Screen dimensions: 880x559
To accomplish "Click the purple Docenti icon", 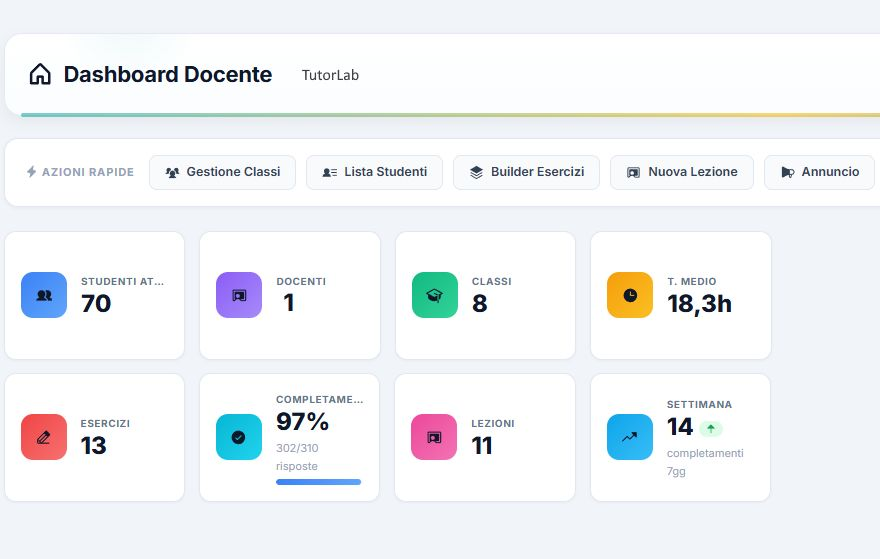I will (x=239, y=295).
